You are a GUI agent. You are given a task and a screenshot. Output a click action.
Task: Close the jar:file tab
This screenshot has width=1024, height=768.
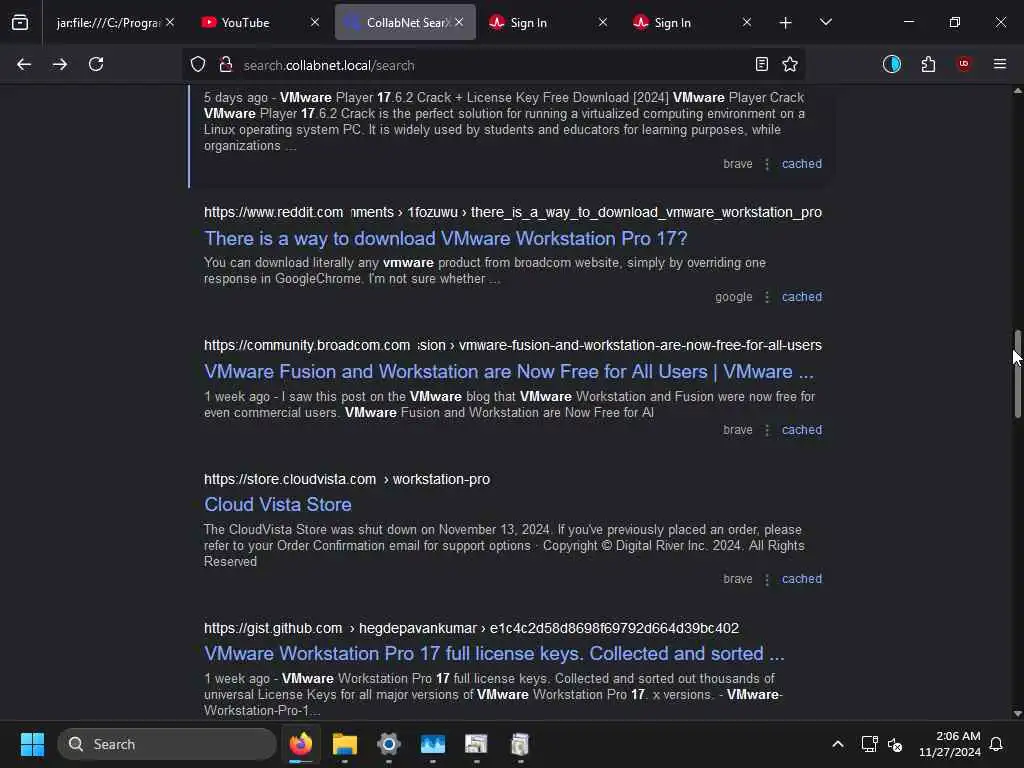coord(170,22)
